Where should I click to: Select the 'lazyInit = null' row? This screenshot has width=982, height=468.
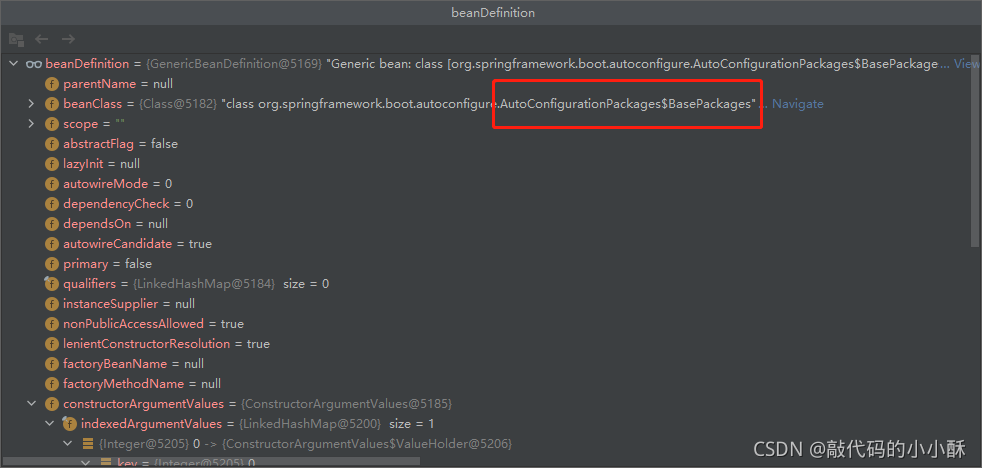(x=101, y=164)
